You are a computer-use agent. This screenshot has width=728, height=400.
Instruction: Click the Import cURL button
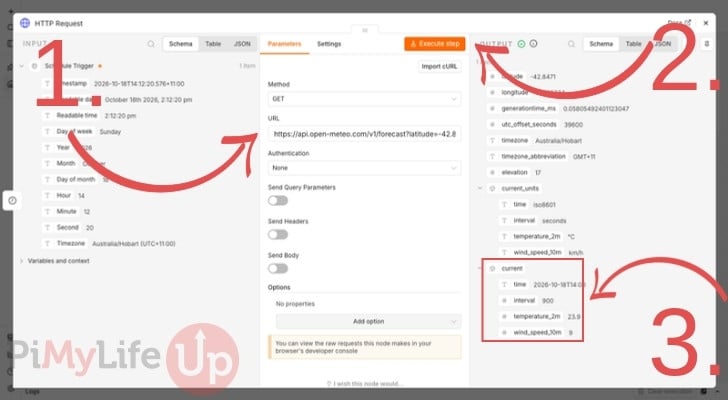439,66
